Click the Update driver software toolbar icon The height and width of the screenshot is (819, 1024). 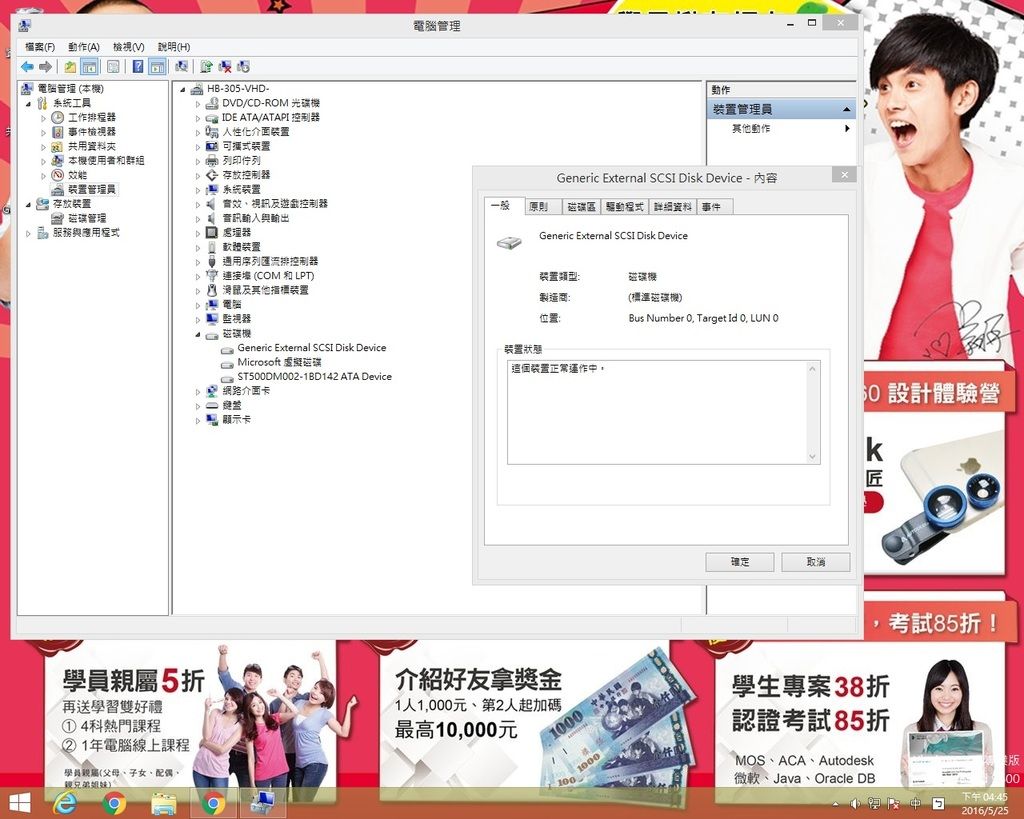click(x=206, y=67)
